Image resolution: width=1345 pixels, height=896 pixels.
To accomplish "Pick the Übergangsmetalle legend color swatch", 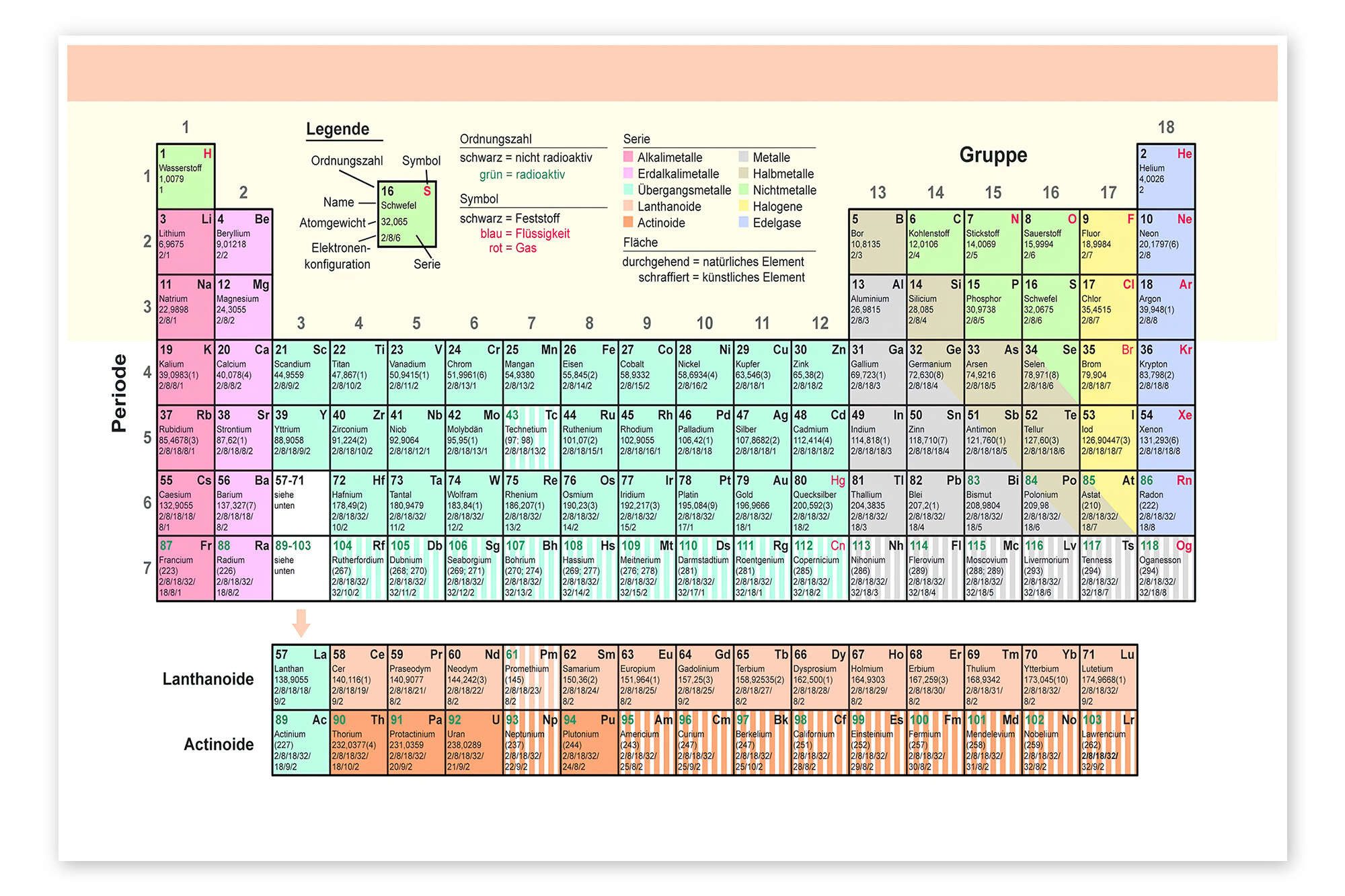I will pos(628,190).
